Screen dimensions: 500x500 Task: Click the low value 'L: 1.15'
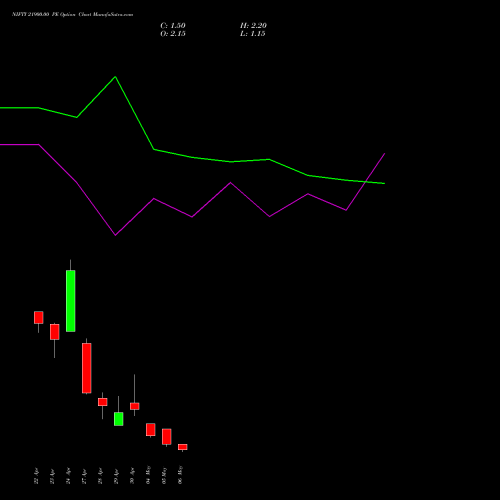click(x=253, y=34)
